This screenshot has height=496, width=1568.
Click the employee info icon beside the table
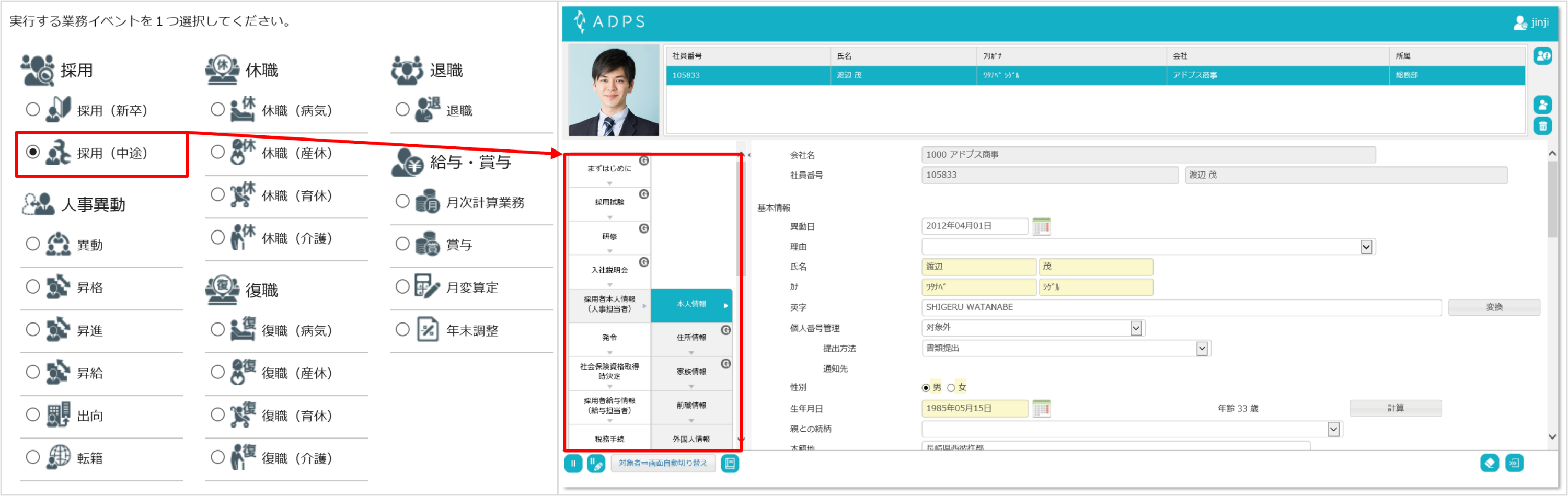pyautogui.click(x=1542, y=56)
